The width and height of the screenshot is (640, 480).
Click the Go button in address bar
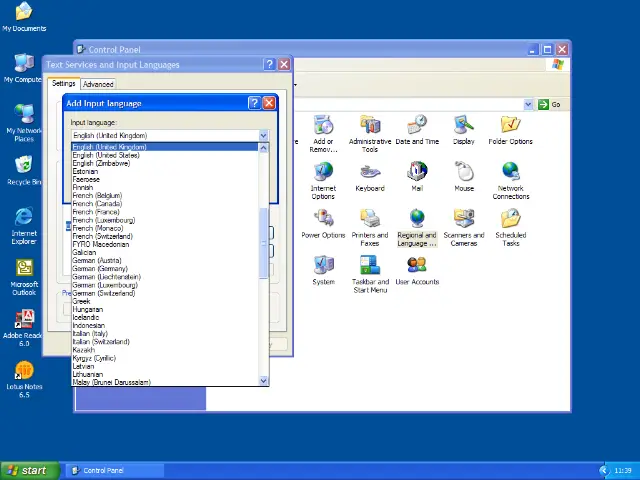coord(550,104)
